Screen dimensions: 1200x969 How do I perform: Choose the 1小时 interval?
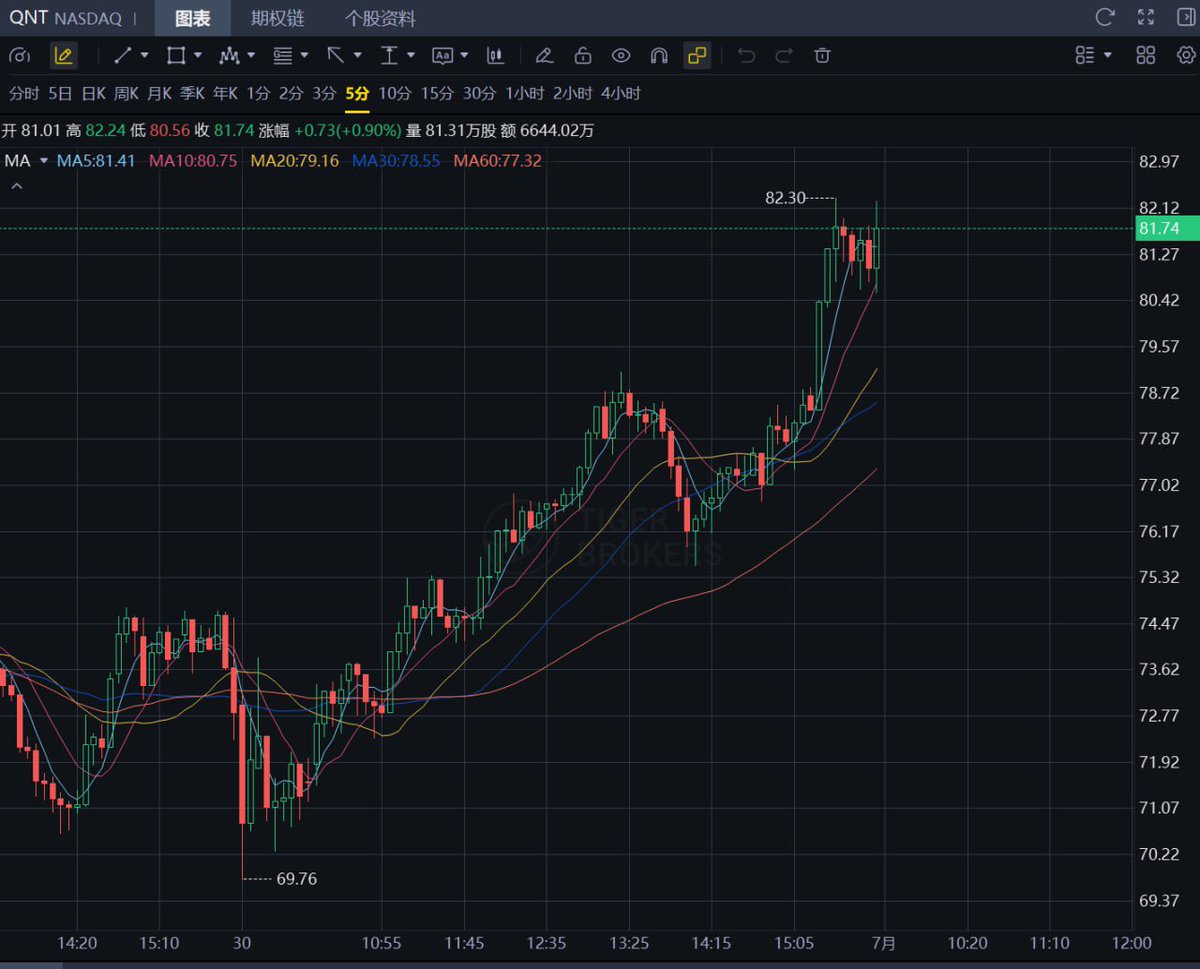[525, 94]
